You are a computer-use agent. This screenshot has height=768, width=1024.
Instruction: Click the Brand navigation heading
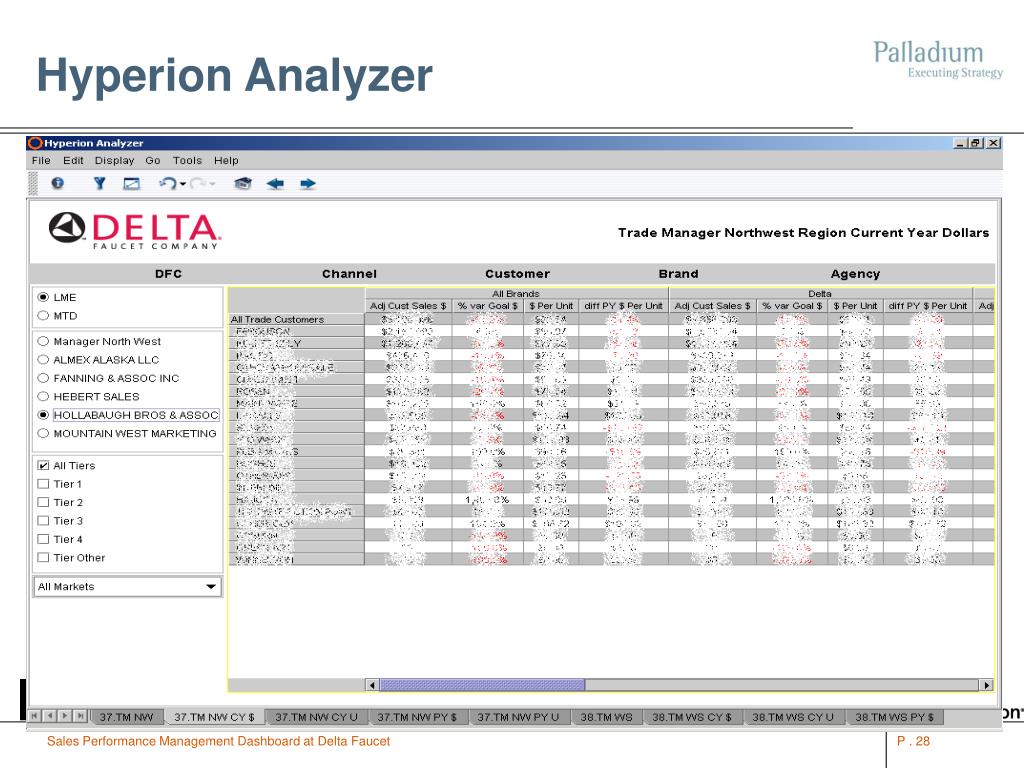point(679,274)
